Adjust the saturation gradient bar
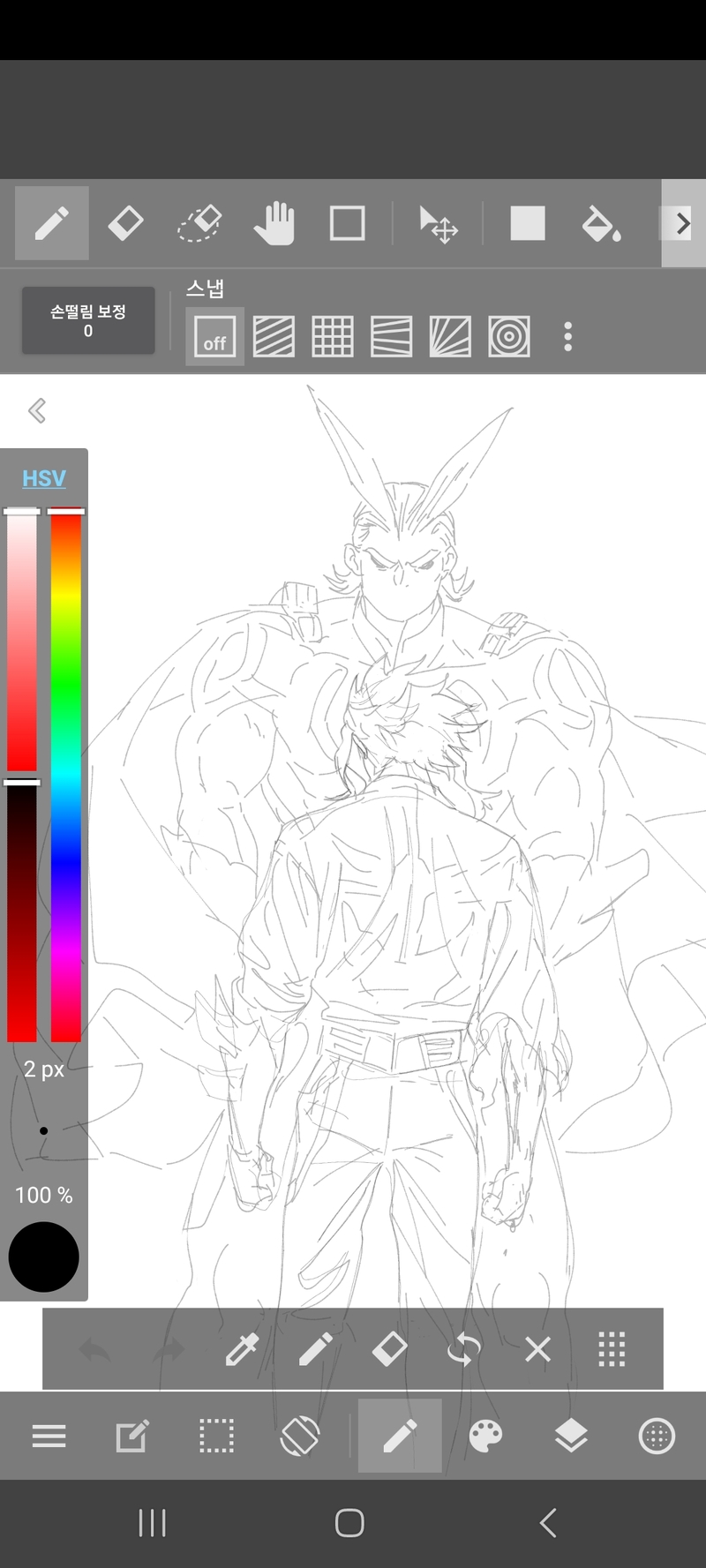This screenshot has width=706, height=1568. 22,641
